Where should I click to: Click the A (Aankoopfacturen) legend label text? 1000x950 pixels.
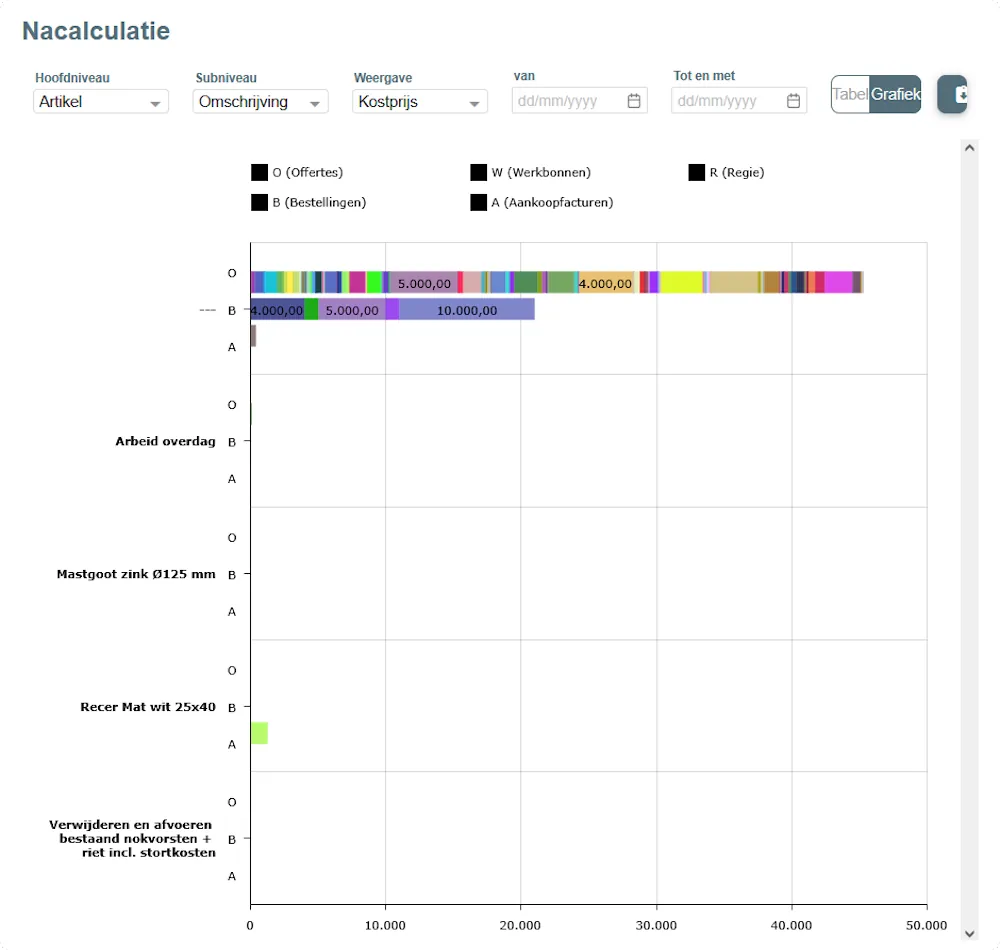coord(552,202)
